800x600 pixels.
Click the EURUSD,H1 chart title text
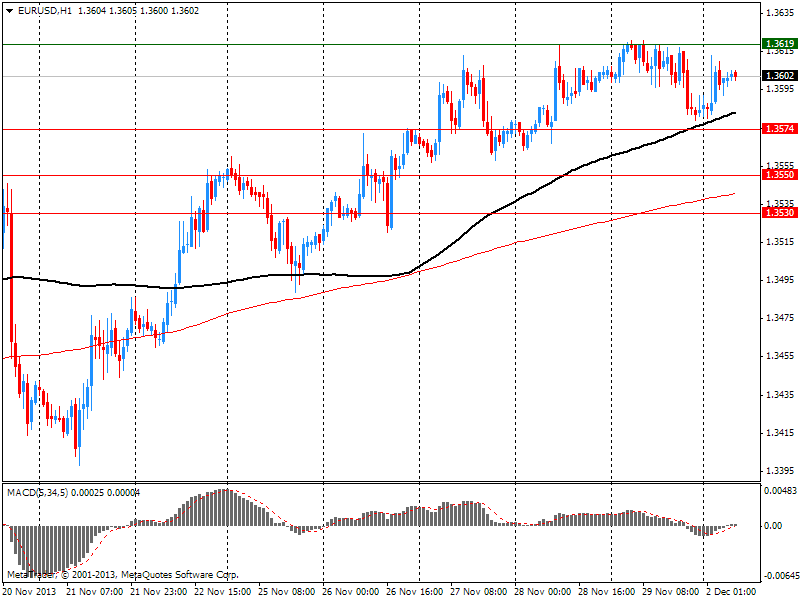(x=42, y=9)
